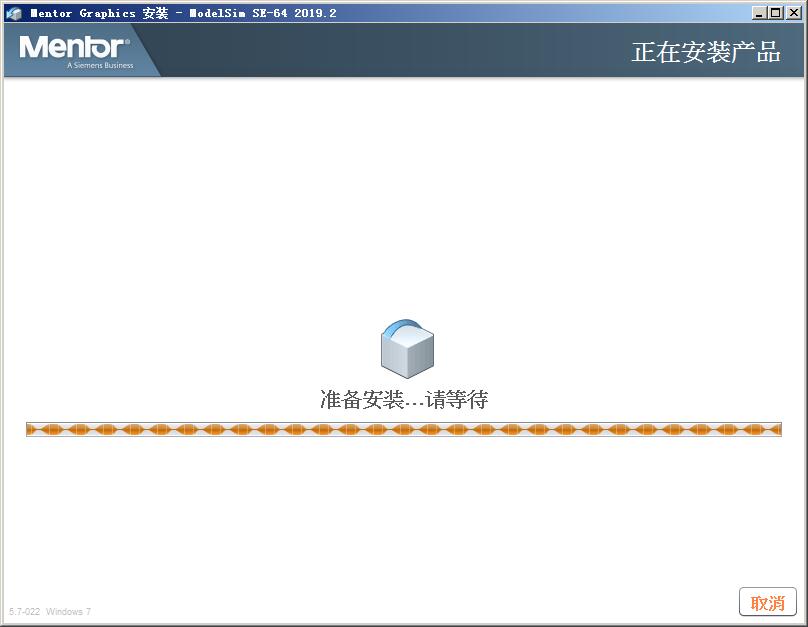This screenshot has height=627, width=808.
Task: Close the ModelSim installer window
Action: (x=794, y=13)
